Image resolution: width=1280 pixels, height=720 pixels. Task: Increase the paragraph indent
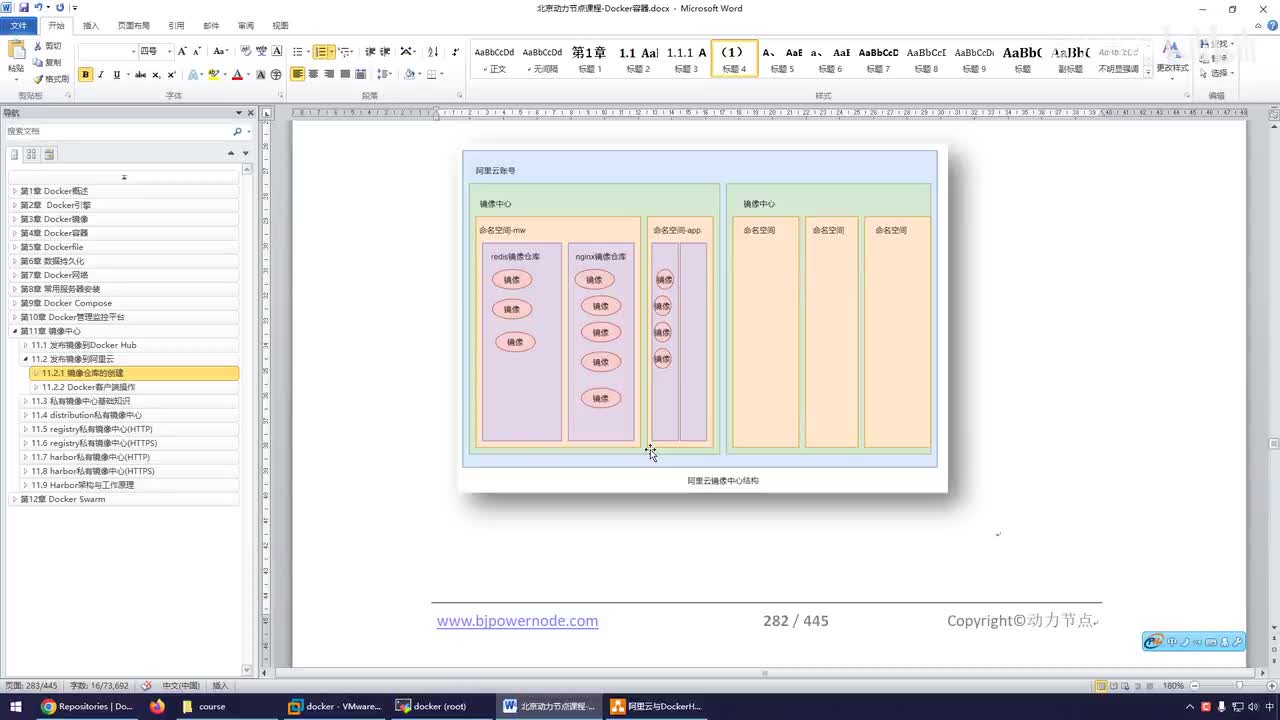[385, 51]
